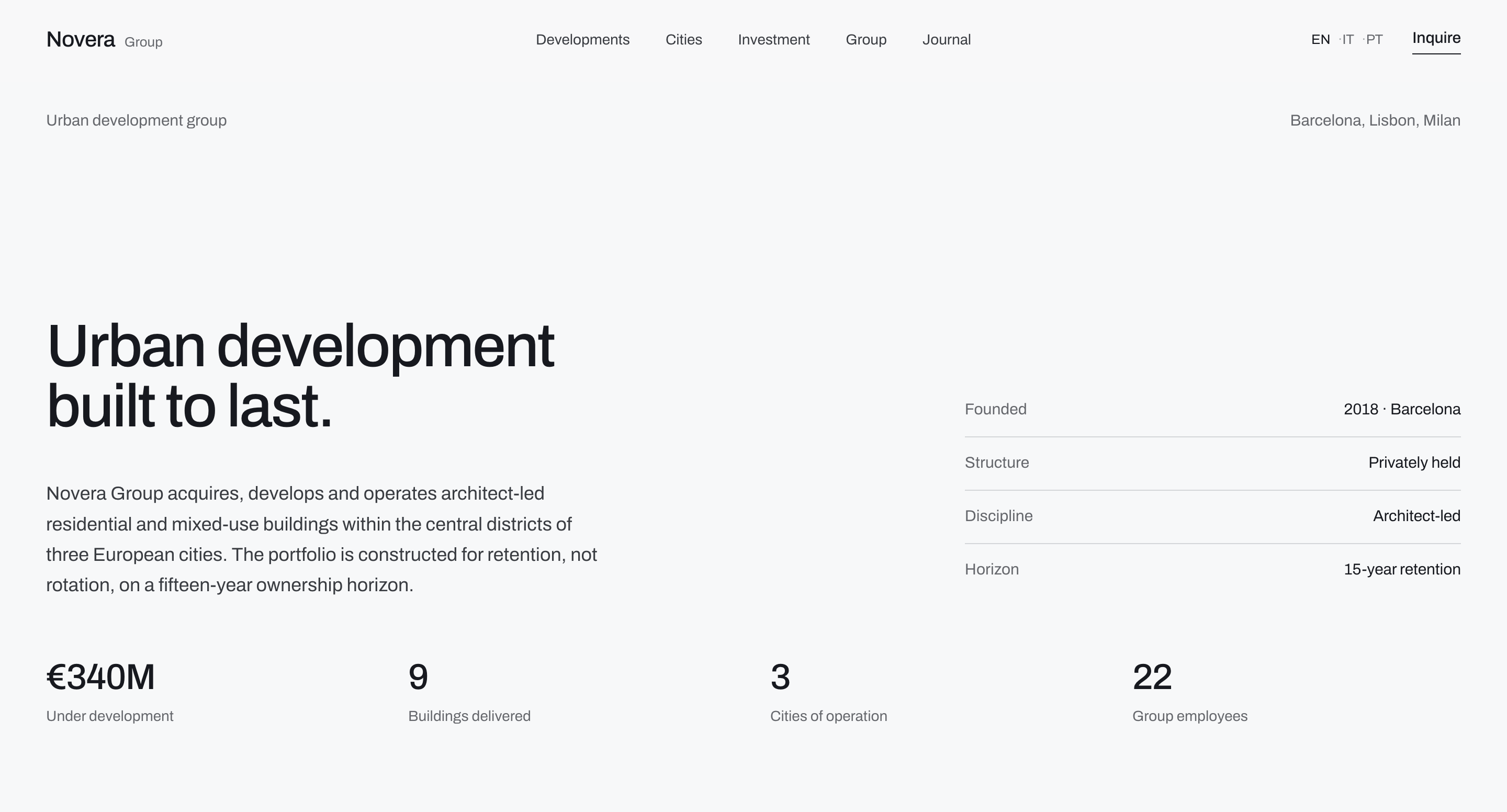
Task: Click the '3' cities figure
Action: [x=780, y=678]
